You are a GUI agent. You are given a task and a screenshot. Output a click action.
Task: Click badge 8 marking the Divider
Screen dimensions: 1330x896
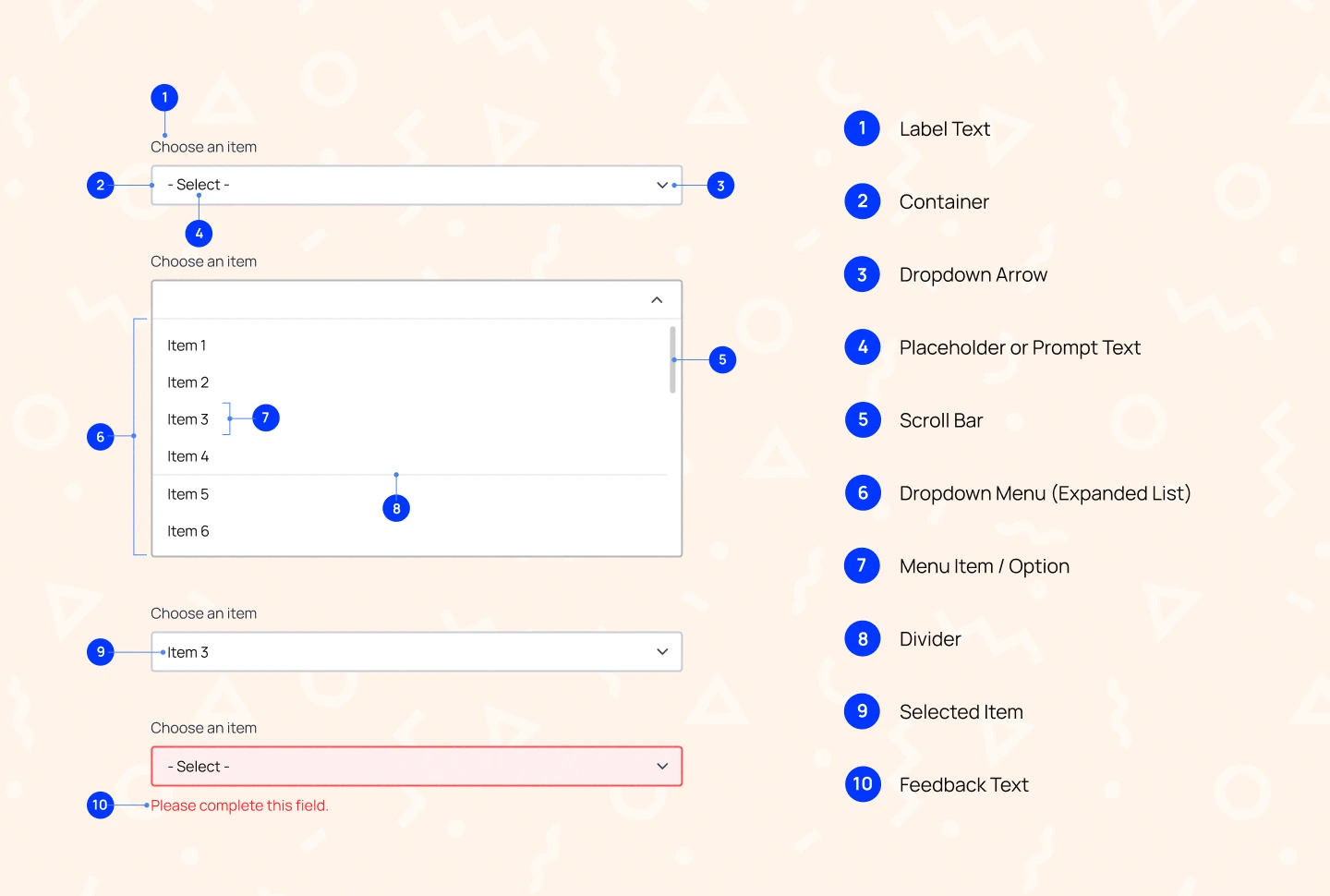(x=396, y=508)
